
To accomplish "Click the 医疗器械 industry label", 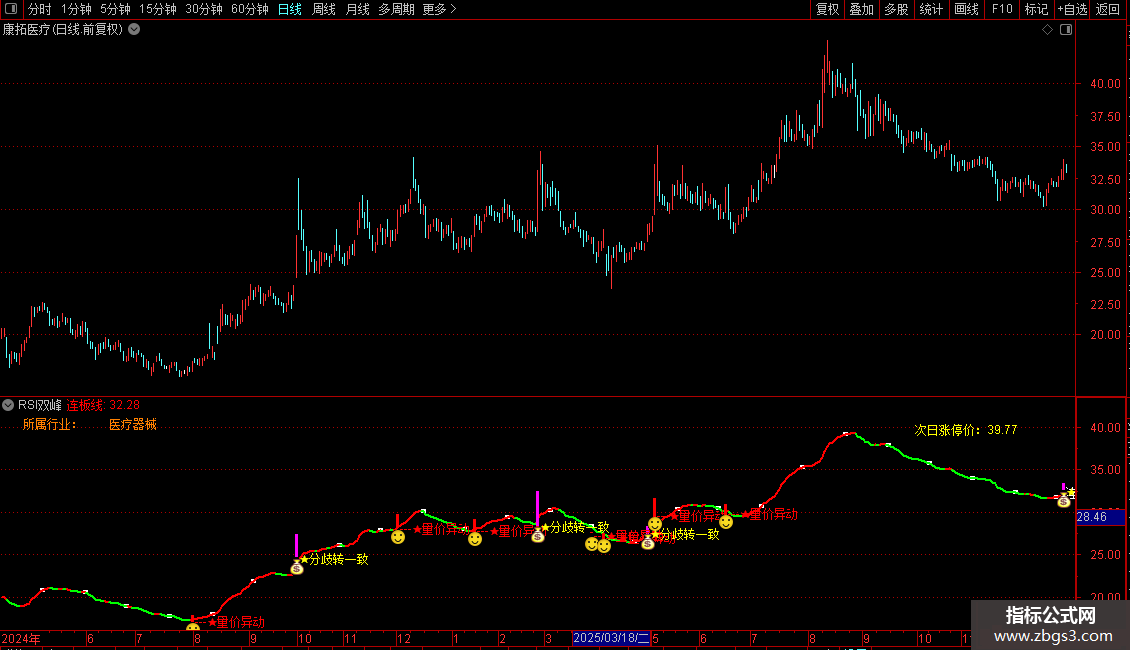I will (x=133, y=424).
